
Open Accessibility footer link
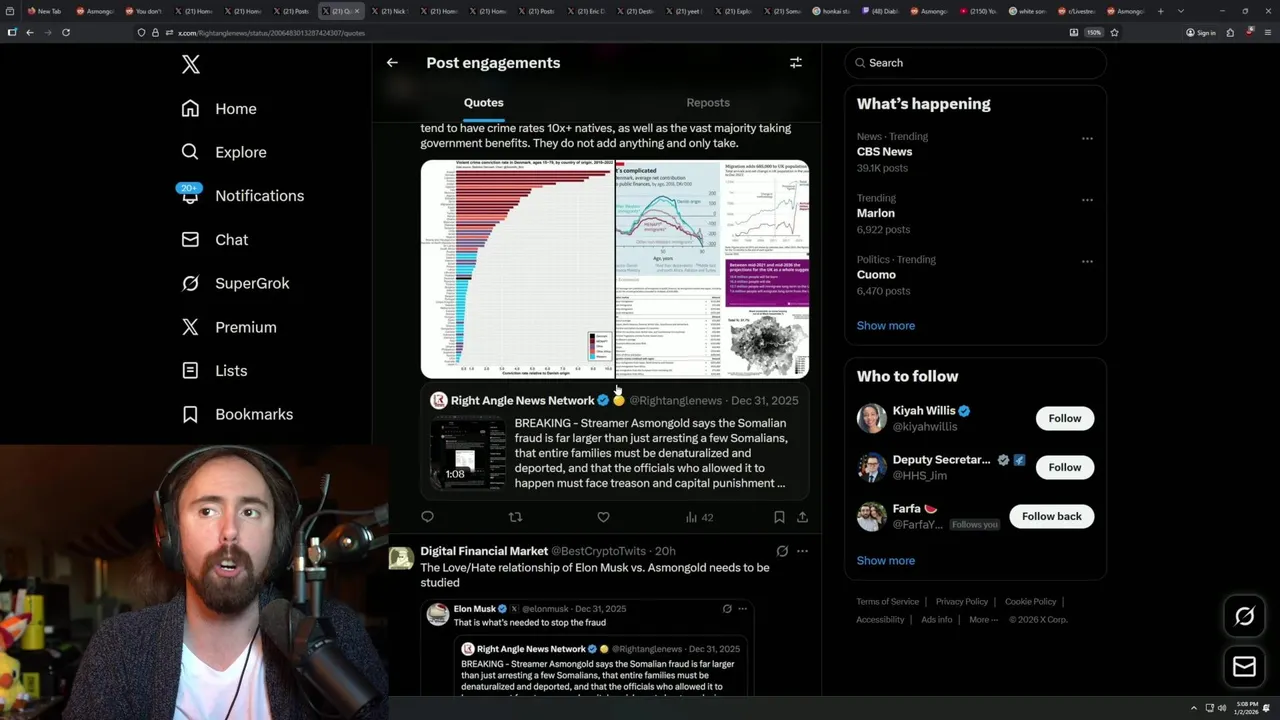[880, 619]
